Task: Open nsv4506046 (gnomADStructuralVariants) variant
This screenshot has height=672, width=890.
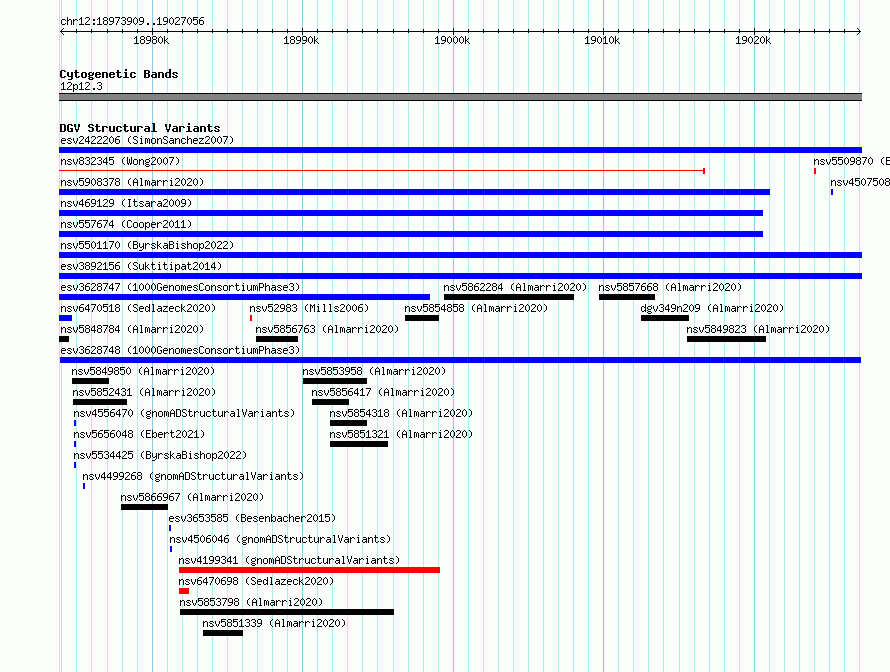Action: tap(280, 539)
